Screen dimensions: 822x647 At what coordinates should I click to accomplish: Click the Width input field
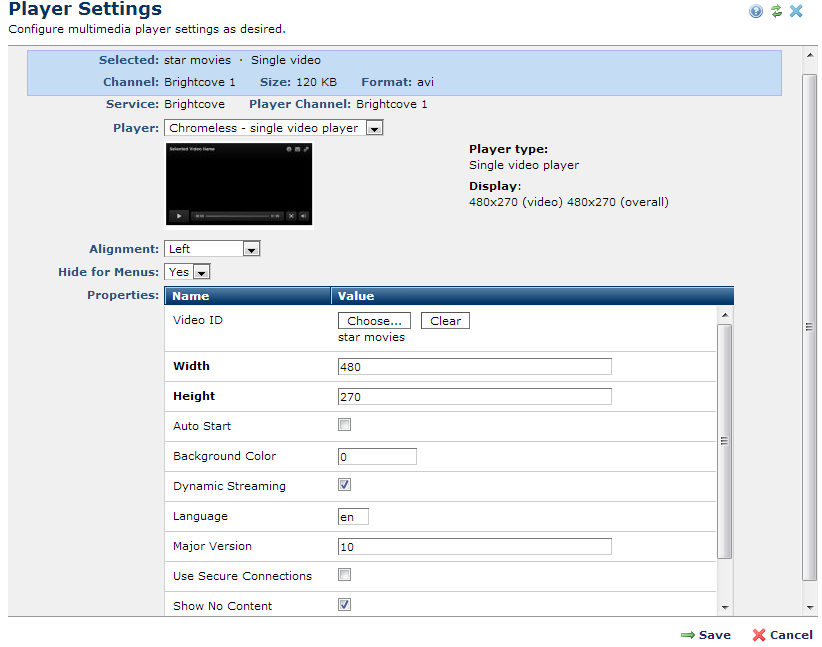click(474, 367)
